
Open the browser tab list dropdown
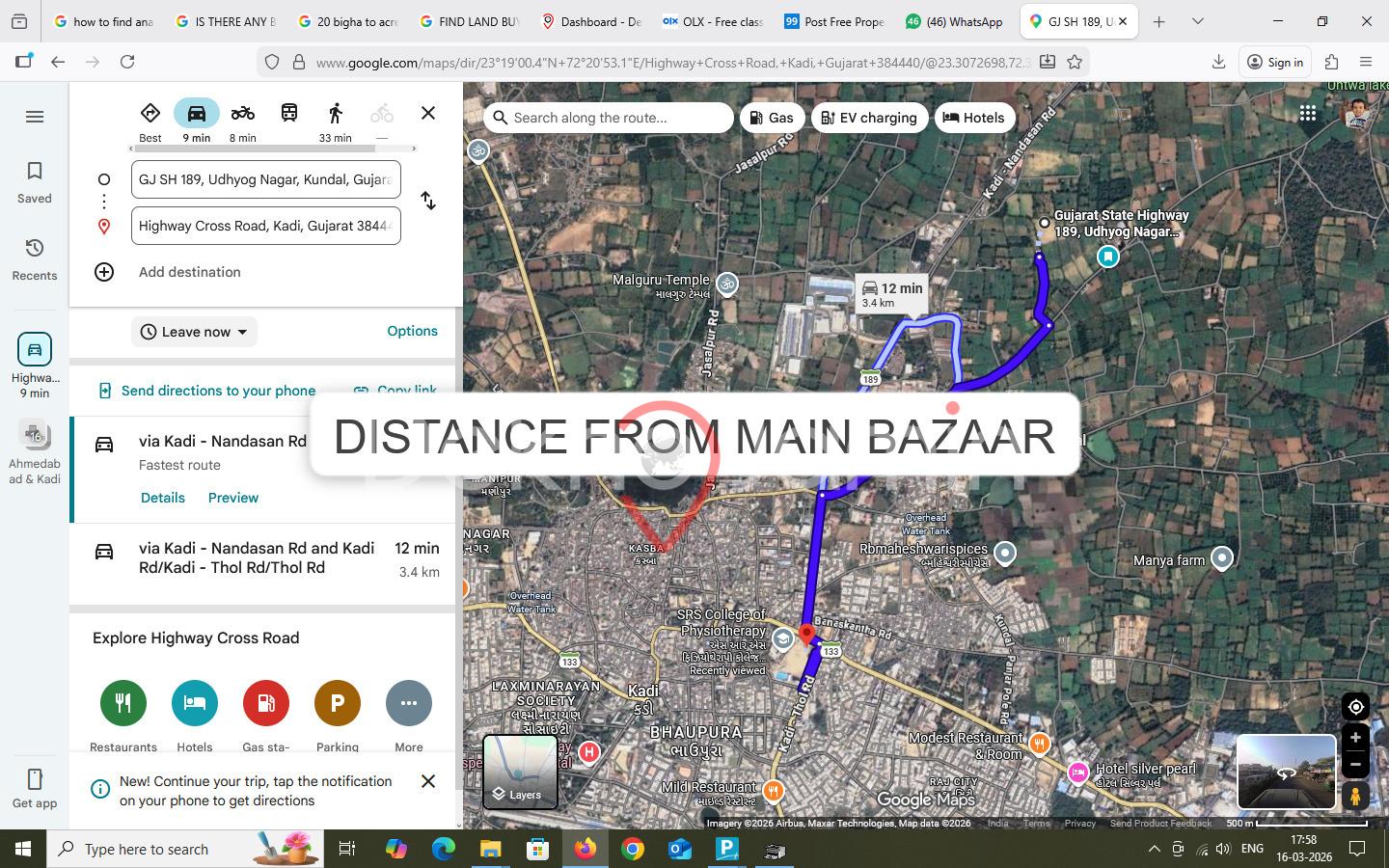[1197, 21]
